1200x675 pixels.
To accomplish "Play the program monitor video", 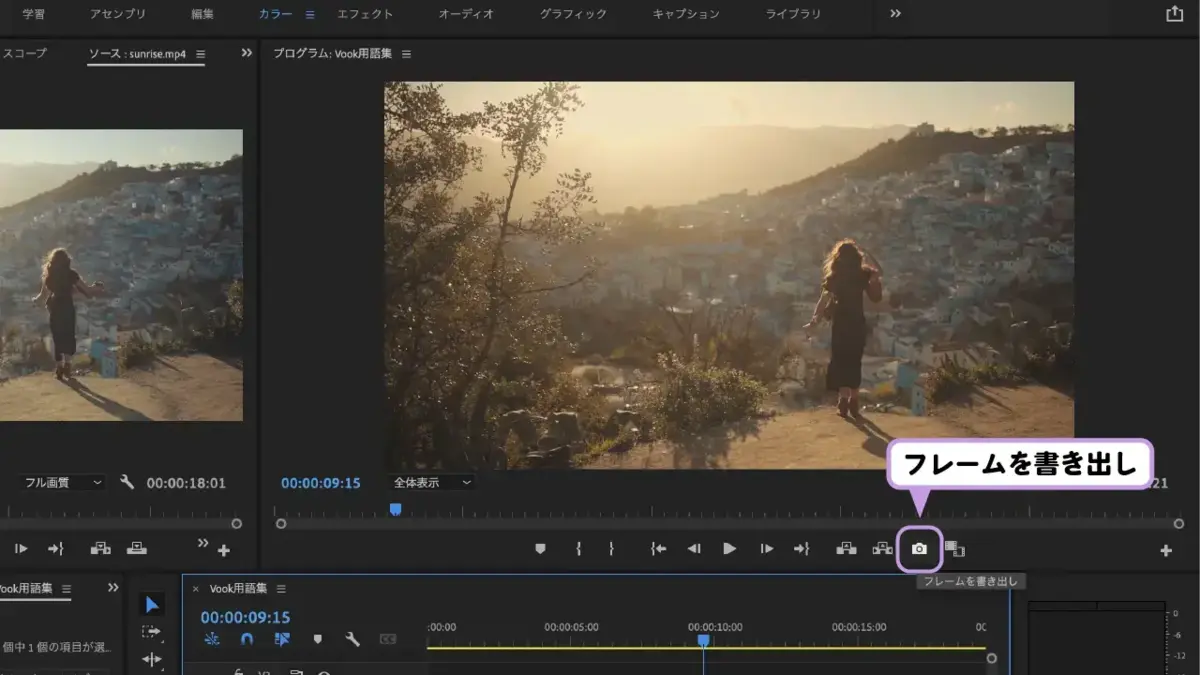I will pos(729,549).
